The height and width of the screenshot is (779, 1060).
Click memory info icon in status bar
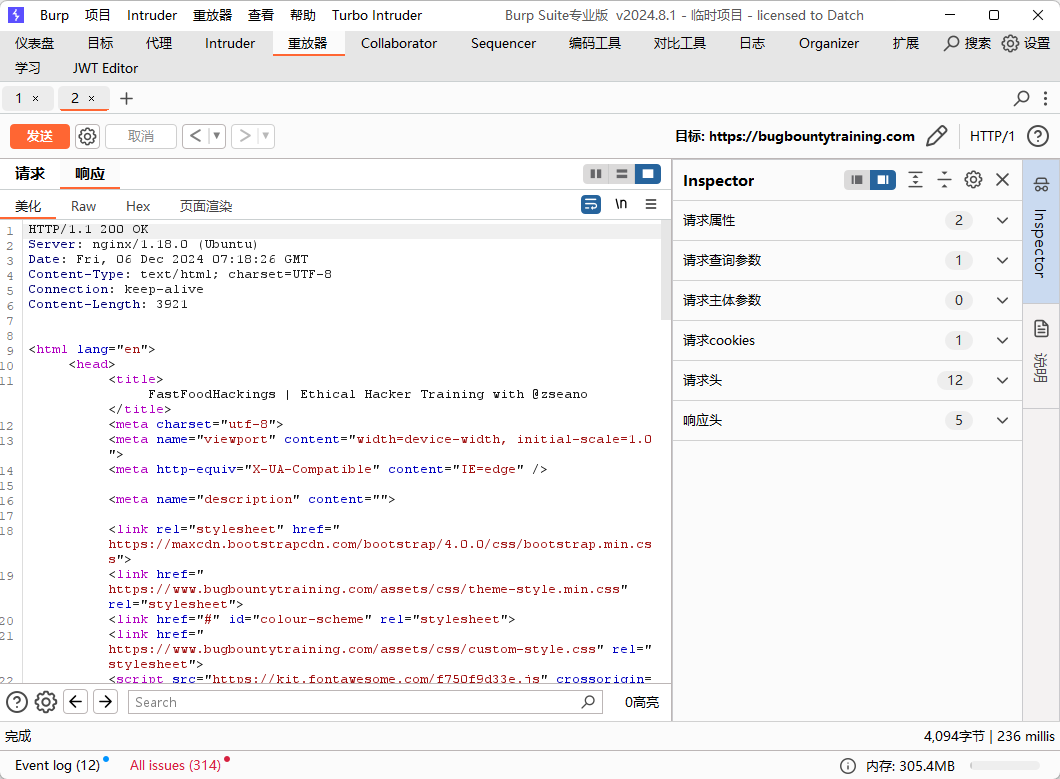coord(847,765)
